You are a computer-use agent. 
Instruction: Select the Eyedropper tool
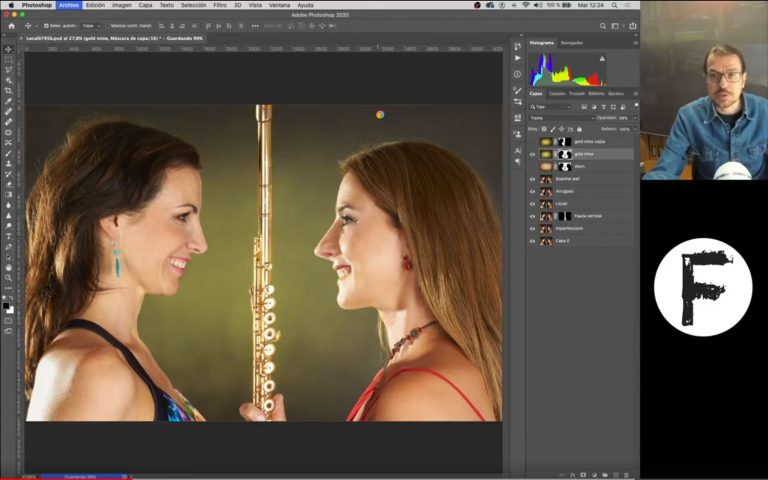(x=8, y=101)
